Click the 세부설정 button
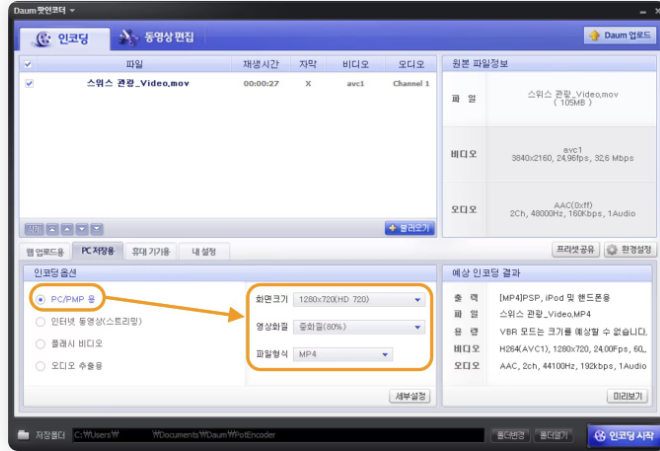This screenshot has height=451, width=660. (x=410, y=396)
